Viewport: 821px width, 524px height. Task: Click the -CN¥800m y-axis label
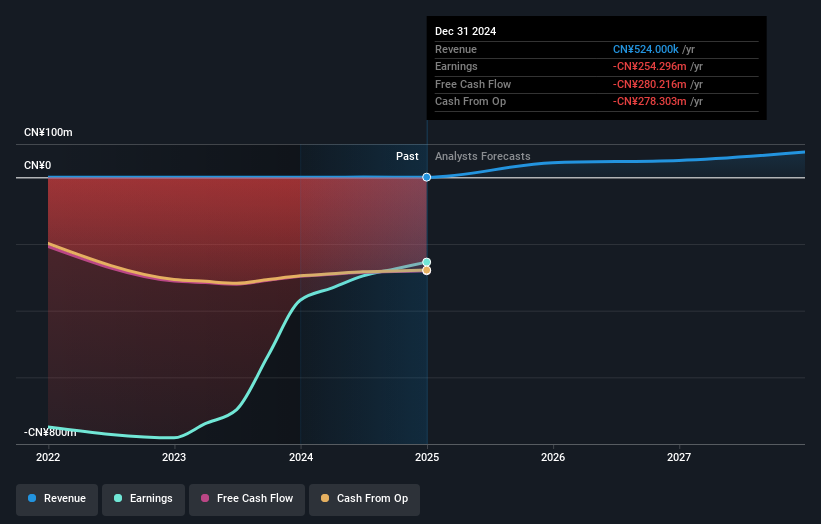[50, 432]
